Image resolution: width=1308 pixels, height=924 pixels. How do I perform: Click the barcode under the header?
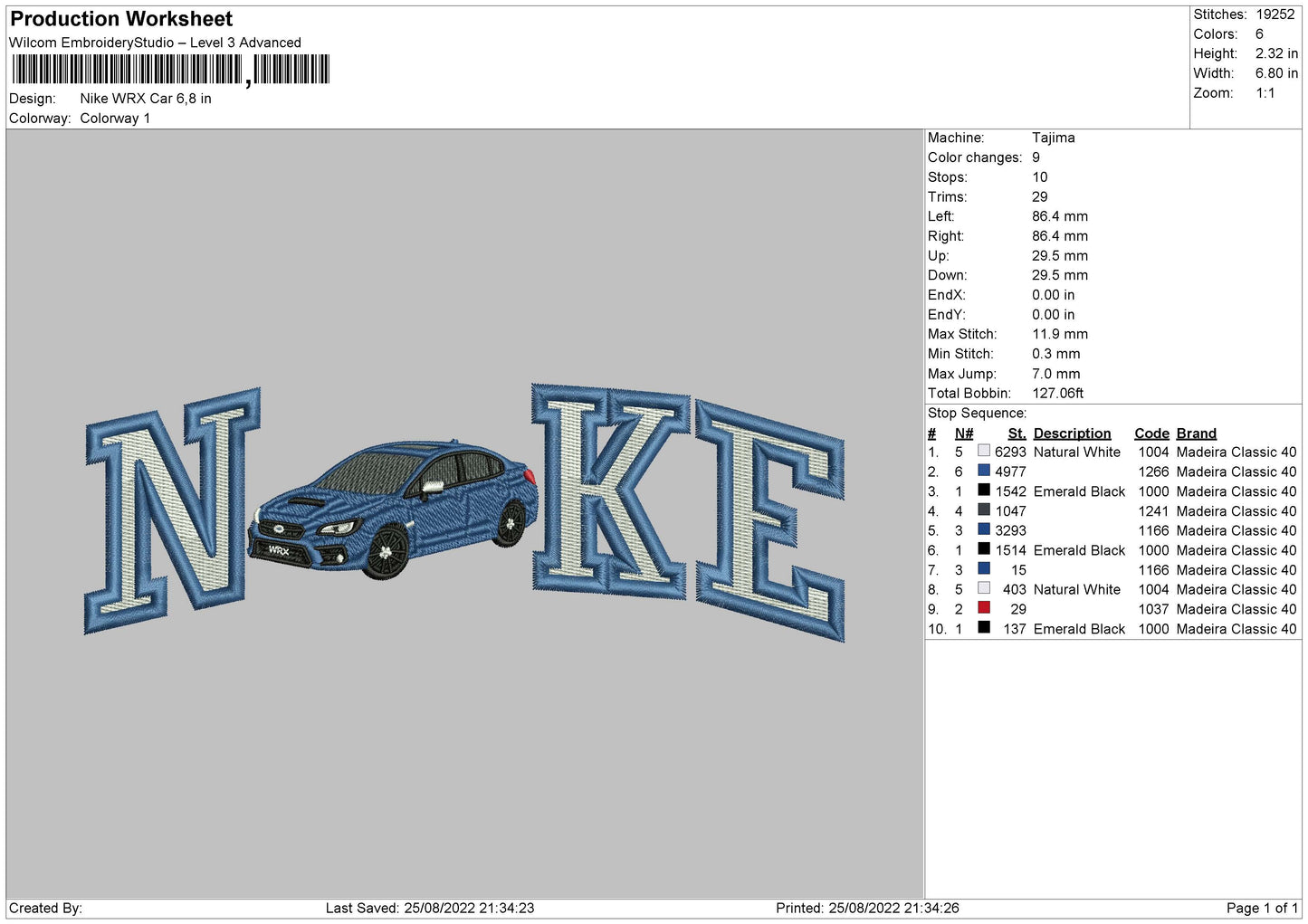[170, 70]
